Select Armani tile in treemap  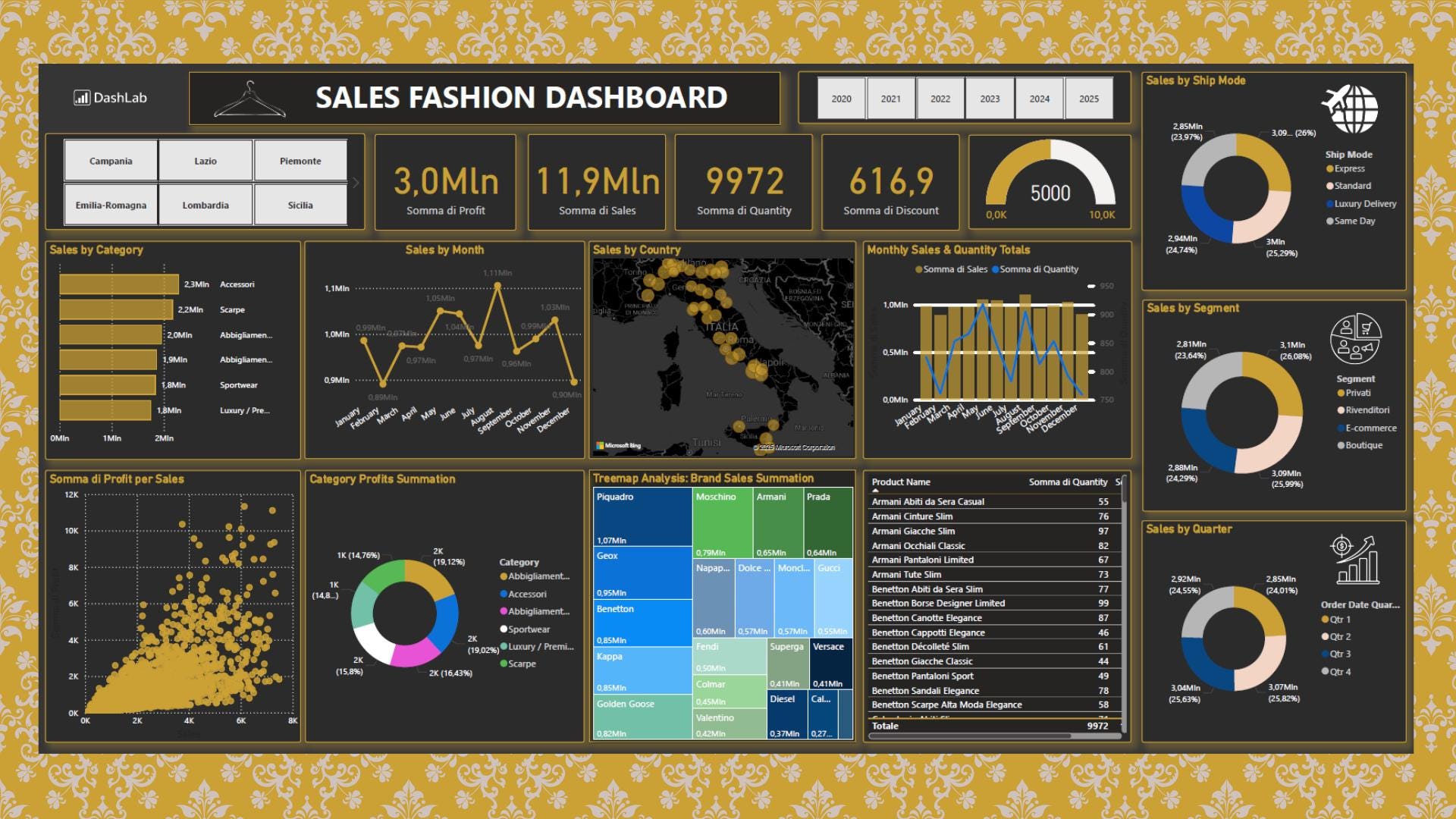(778, 523)
